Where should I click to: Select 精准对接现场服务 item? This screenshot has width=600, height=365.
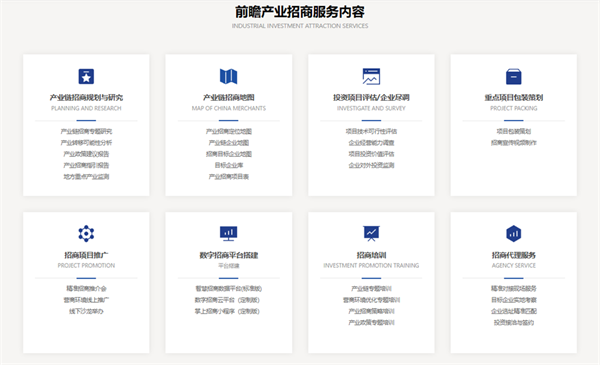point(514,289)
